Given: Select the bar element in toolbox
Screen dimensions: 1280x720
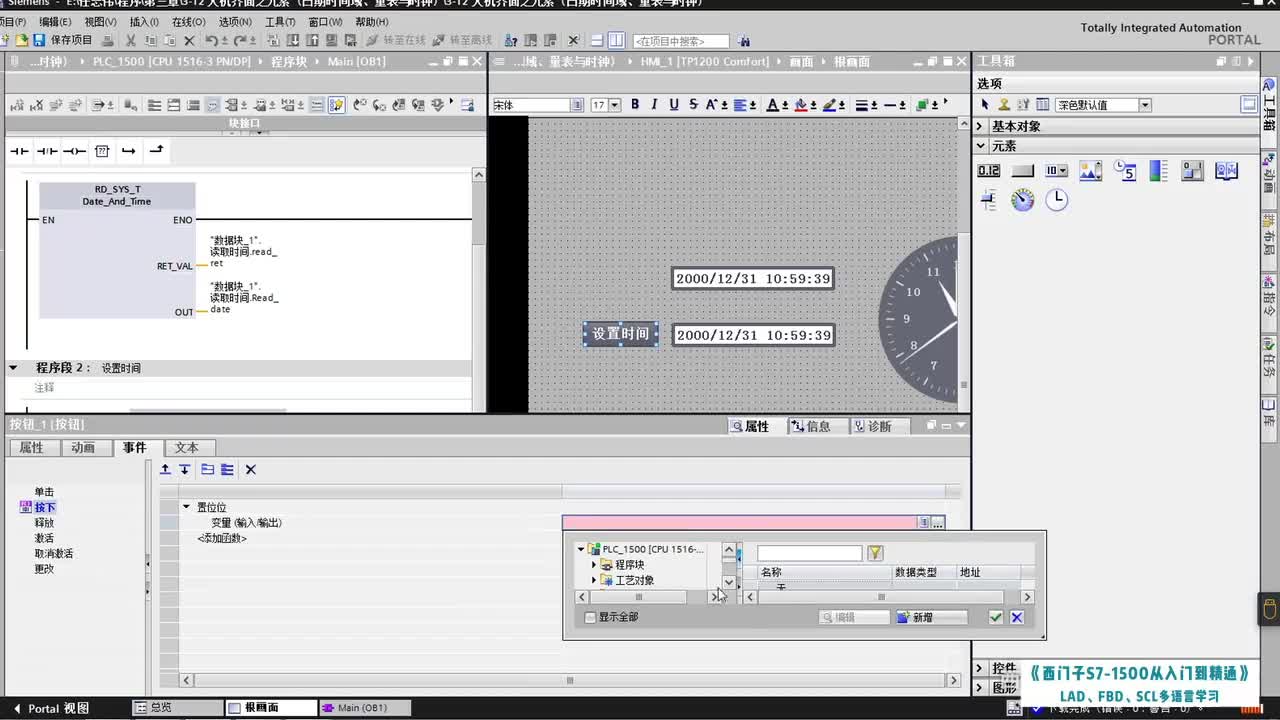Looking at the screenshot, I should click(1158, 171).
